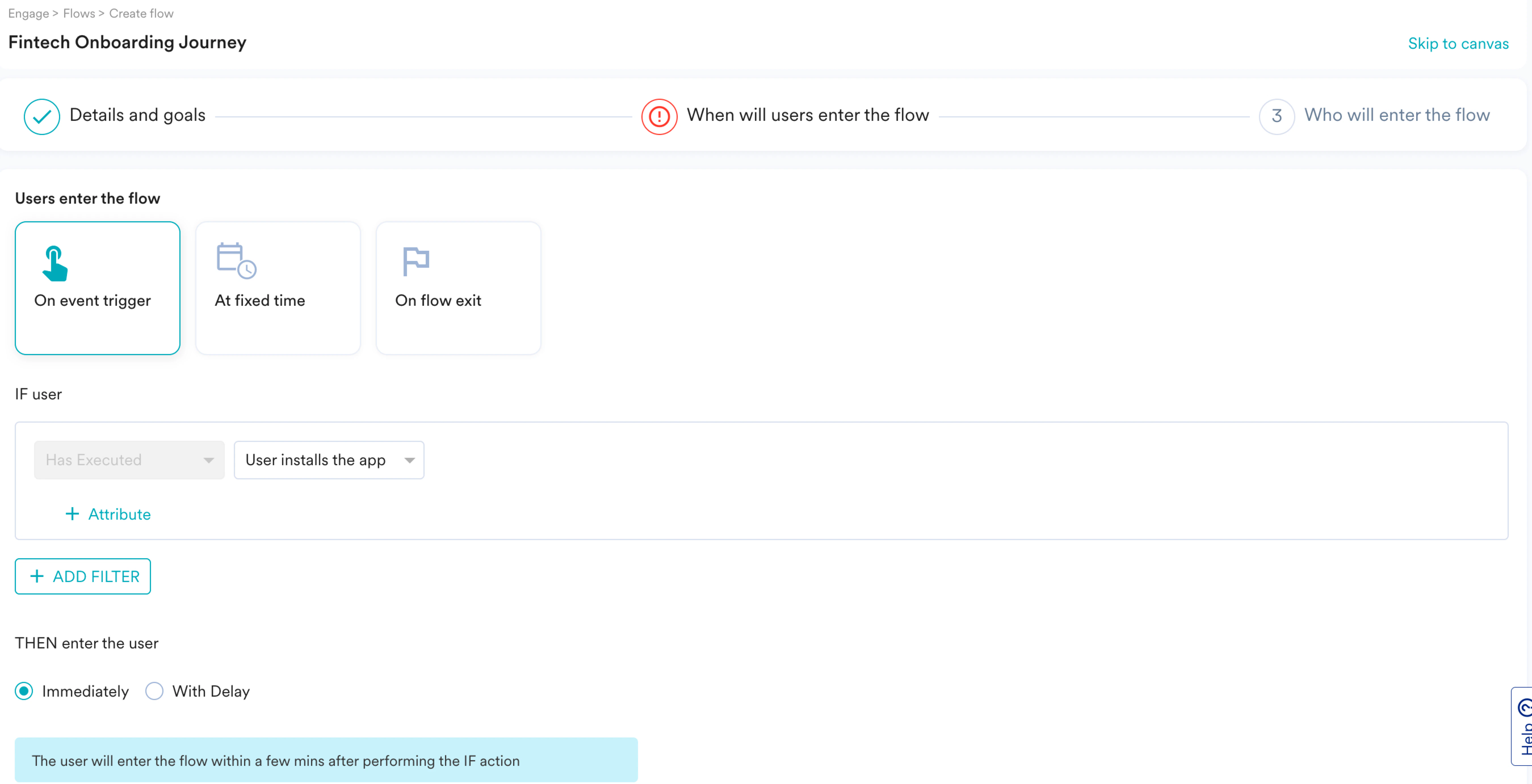This screenshot has width=1532, height=784.
Task: Click the calendar clock fixed time icon
Action: point(236,260)
